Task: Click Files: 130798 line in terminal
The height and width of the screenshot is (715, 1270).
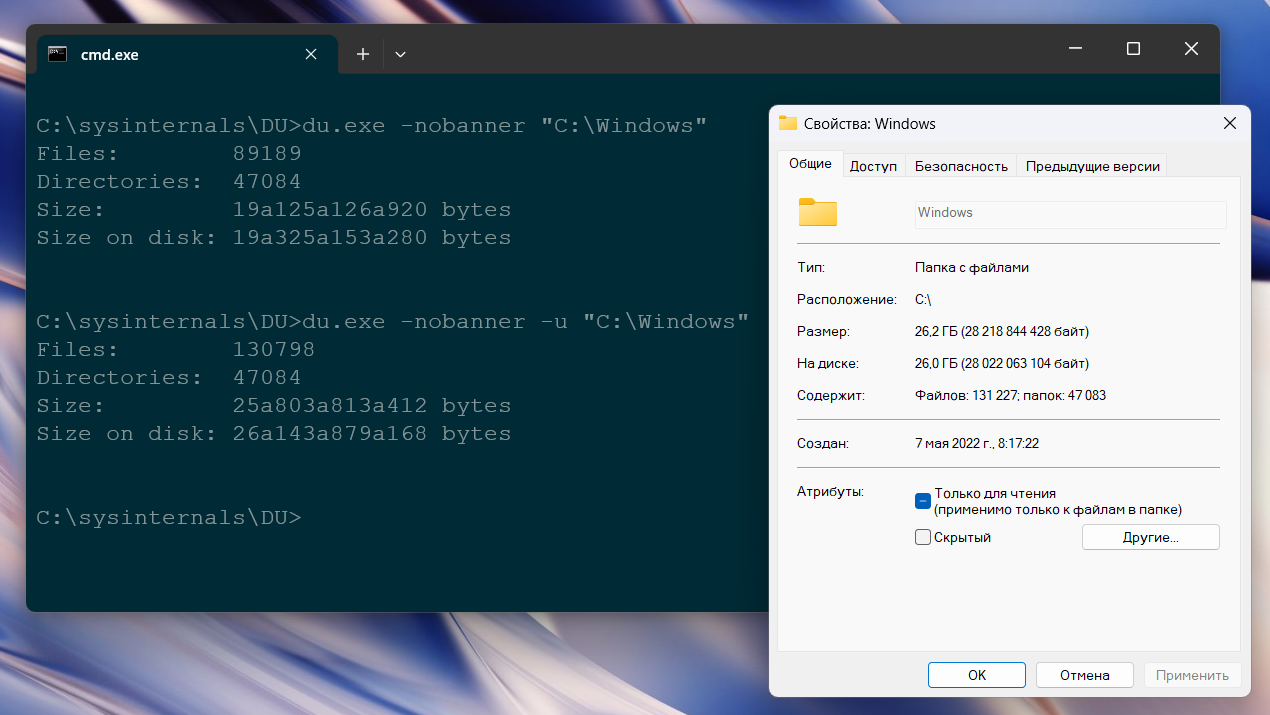Action: (176, 349)
